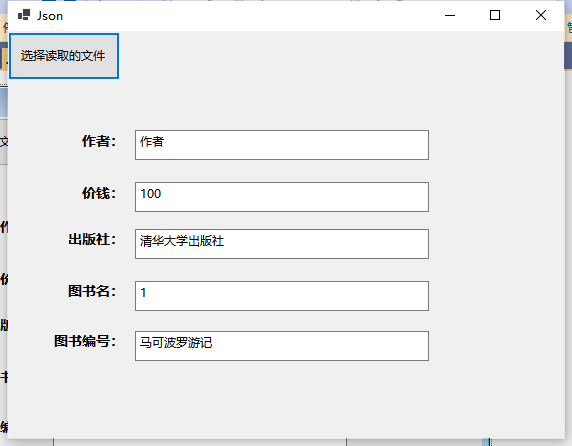The width and height of the screenshot is (572, 446).
Task: Click the 图书名: label
Action: point(92,291)
